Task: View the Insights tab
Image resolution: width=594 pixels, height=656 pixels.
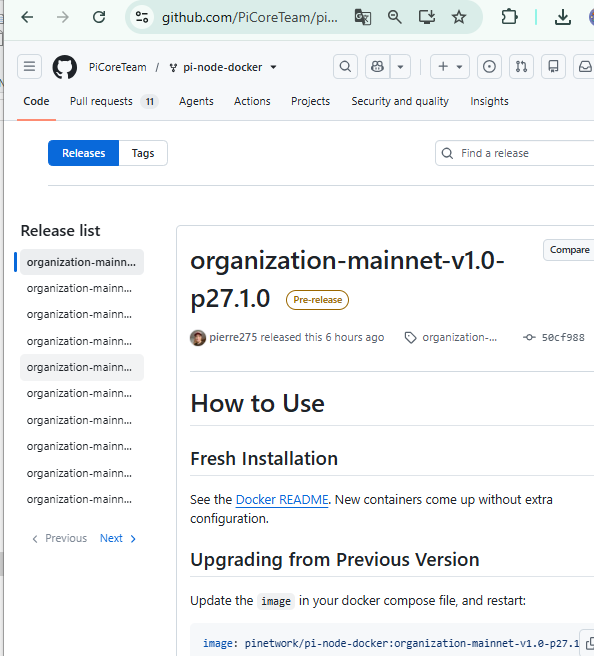Action: click(489, 101)
